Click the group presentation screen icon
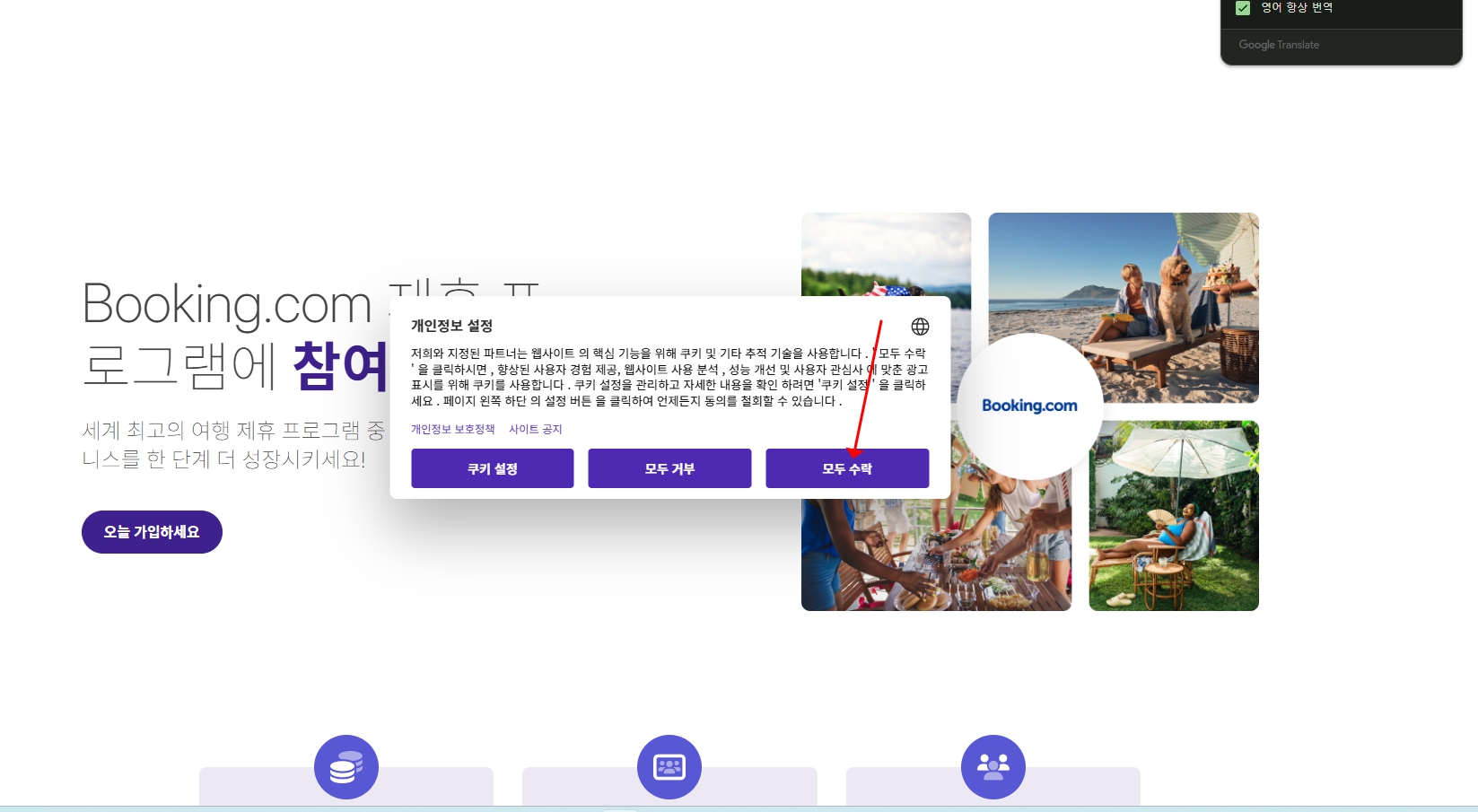 (x=669, y=767)
